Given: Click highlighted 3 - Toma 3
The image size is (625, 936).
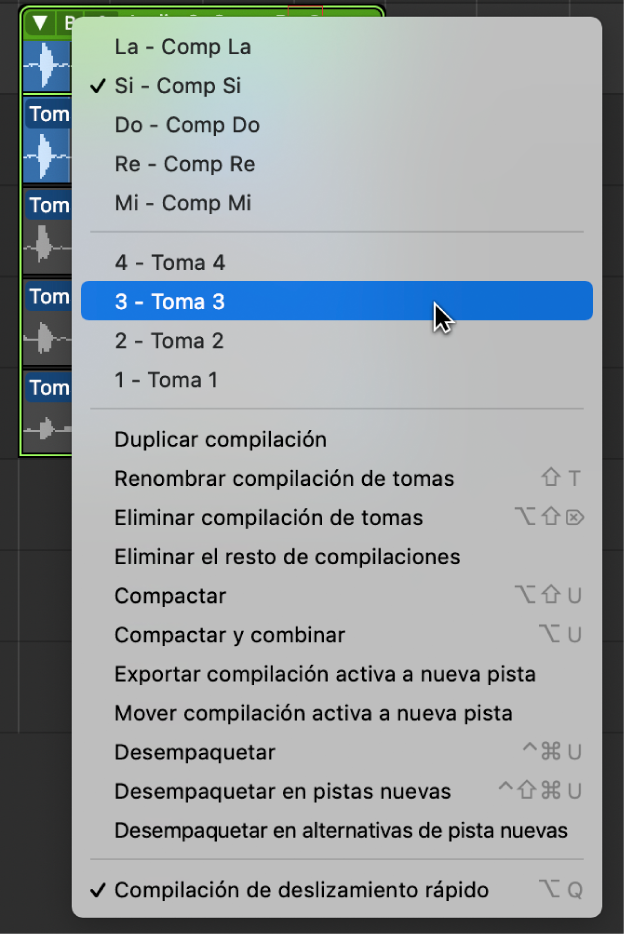Looking at the screenshot, I should (170, 302).
